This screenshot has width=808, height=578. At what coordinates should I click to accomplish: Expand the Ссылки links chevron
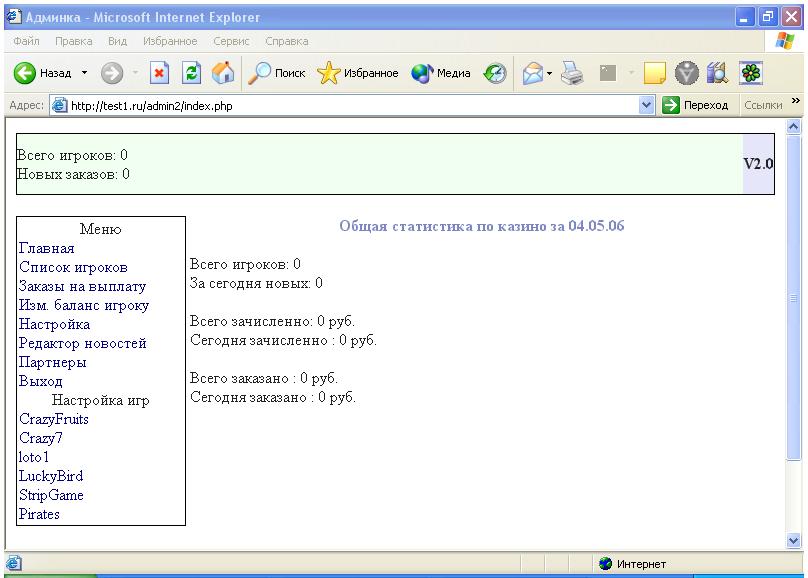tap(796, 100)
